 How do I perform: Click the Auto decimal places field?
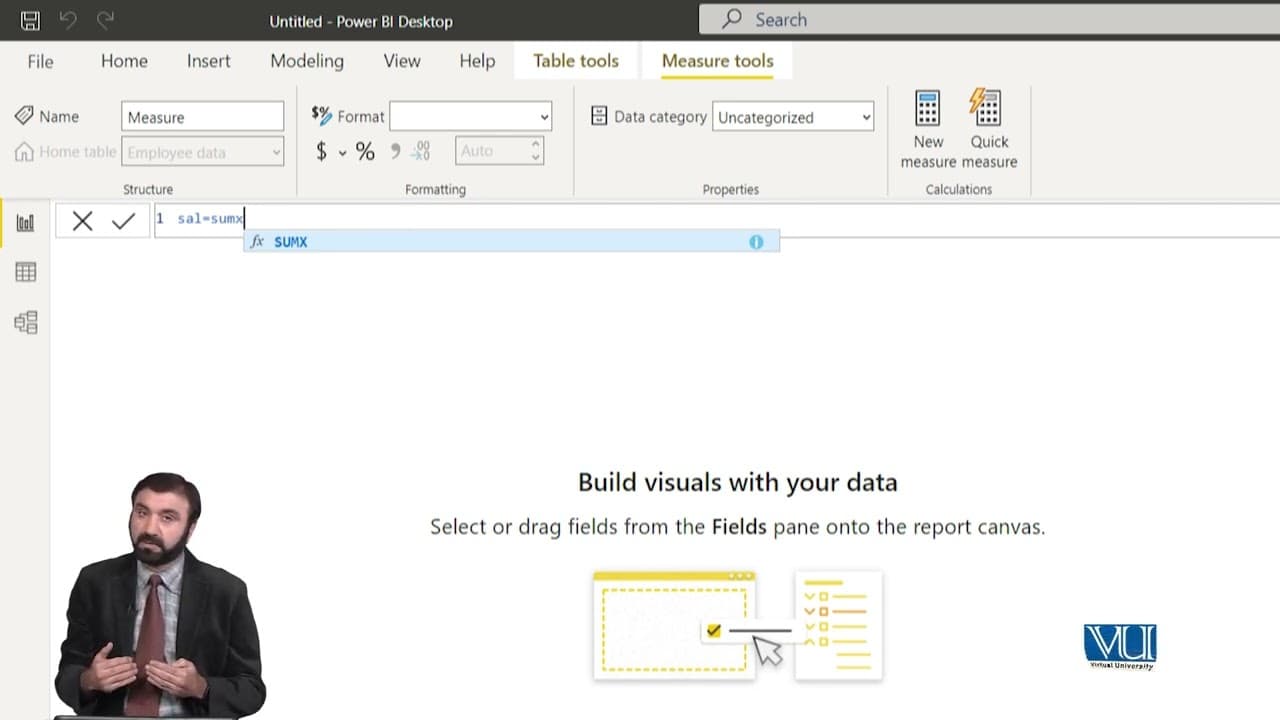[x=499, y=151]
